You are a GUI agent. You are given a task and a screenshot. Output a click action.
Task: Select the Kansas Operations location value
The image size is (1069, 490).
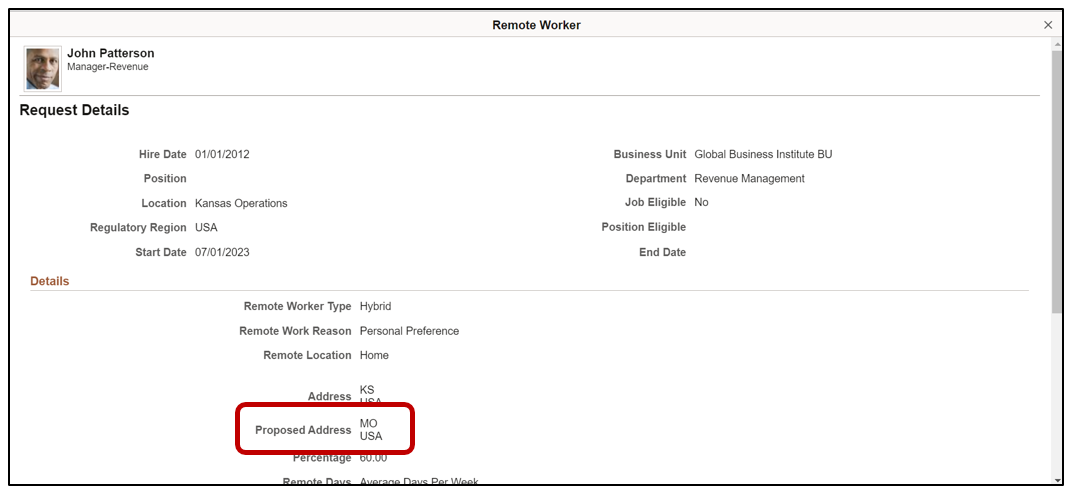pyautogui.click(x=241, y=203)
